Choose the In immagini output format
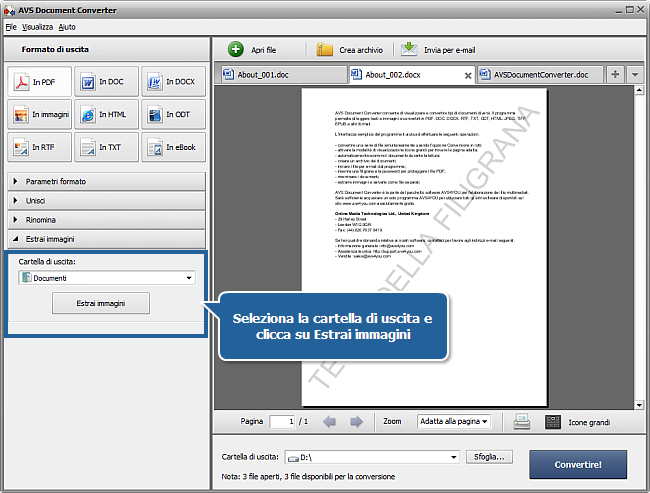Viewport: 650px width, 493px height. pos(40,114)
